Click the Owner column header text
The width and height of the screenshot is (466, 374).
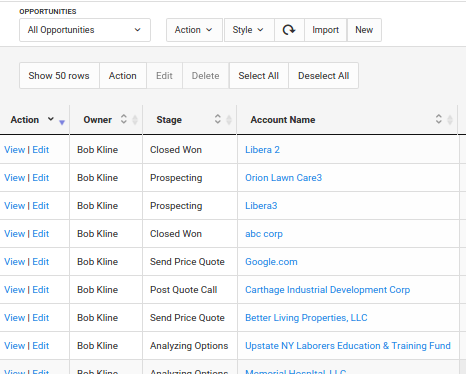coord(98,120)
